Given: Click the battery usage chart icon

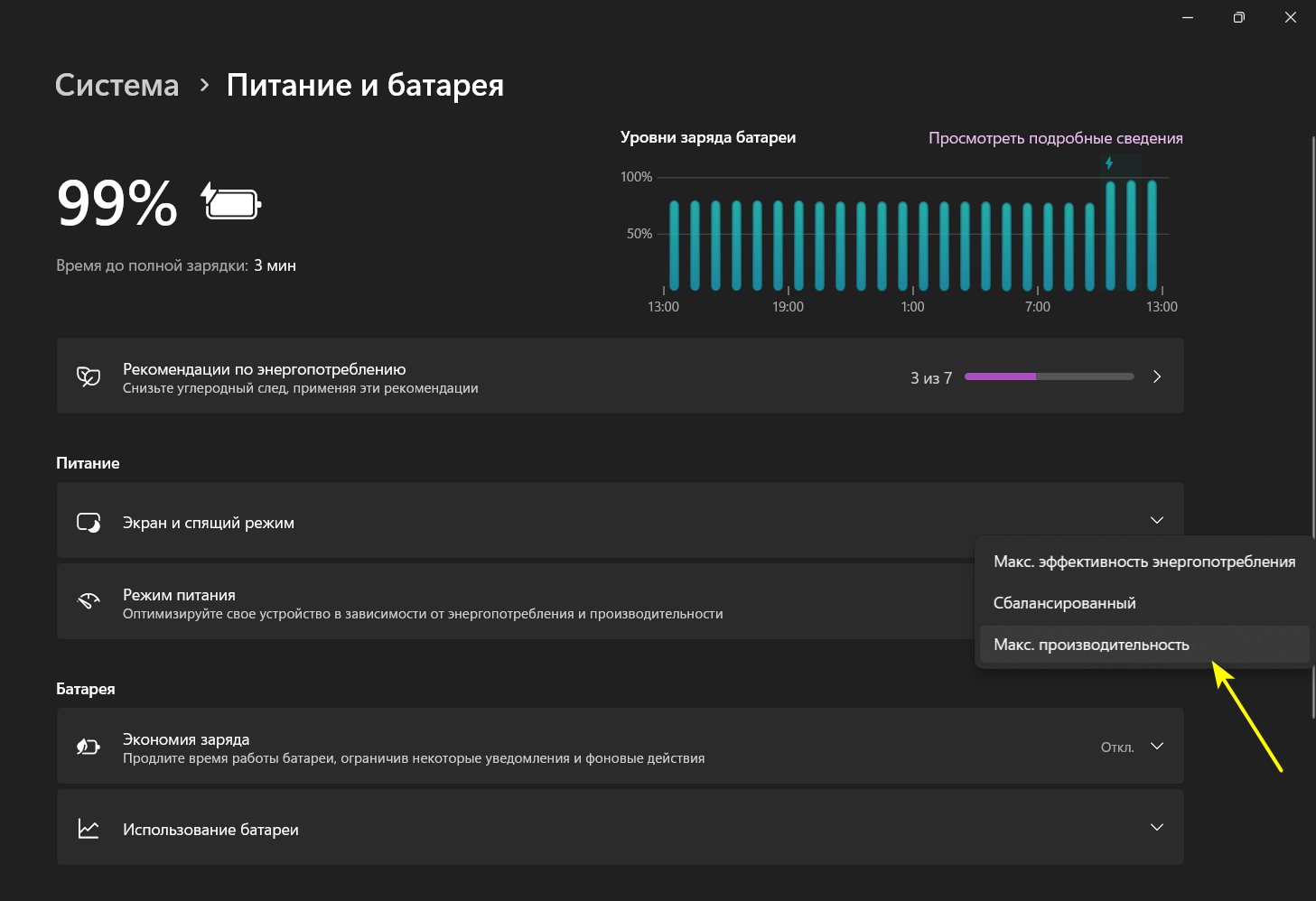Looking at the screenshot, I should [89, 829].
